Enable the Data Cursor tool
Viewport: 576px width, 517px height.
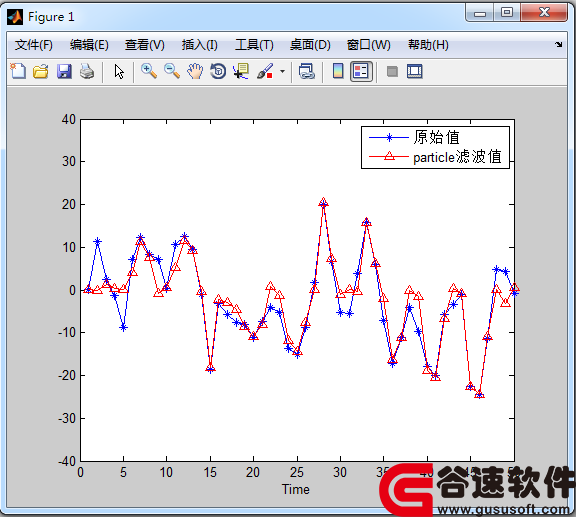[241, 71]
